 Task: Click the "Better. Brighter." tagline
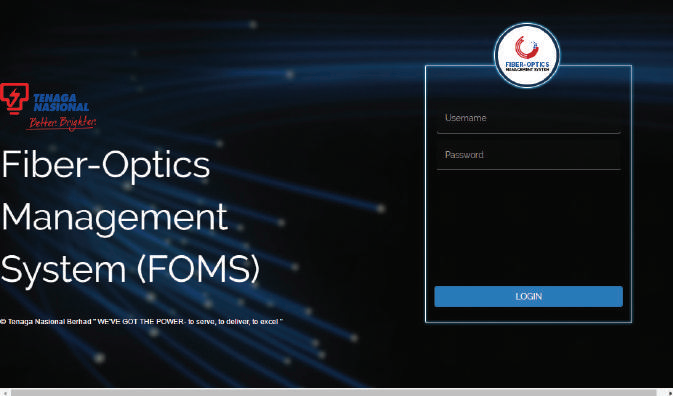tap(61, 123)
